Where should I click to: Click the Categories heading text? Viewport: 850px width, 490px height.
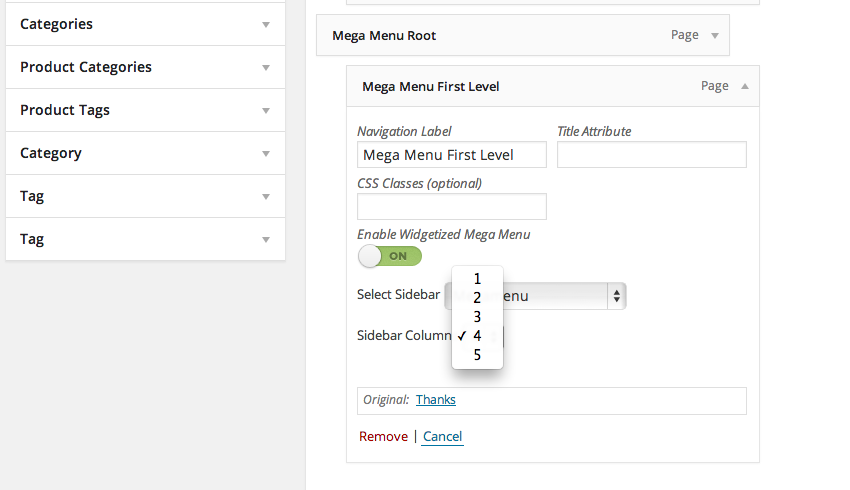tap(56, 24)
